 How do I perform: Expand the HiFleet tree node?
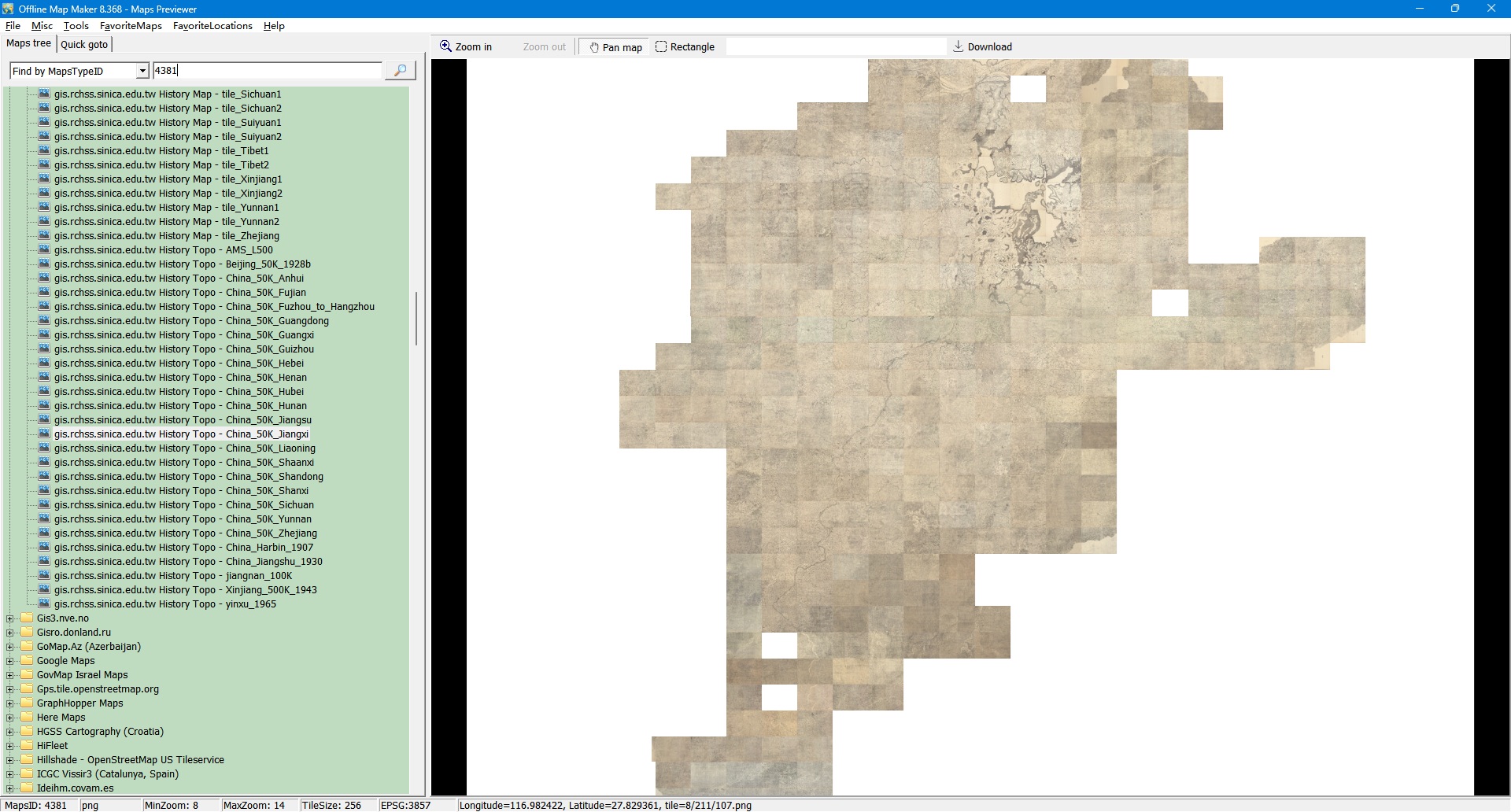[x=9, y=746]
